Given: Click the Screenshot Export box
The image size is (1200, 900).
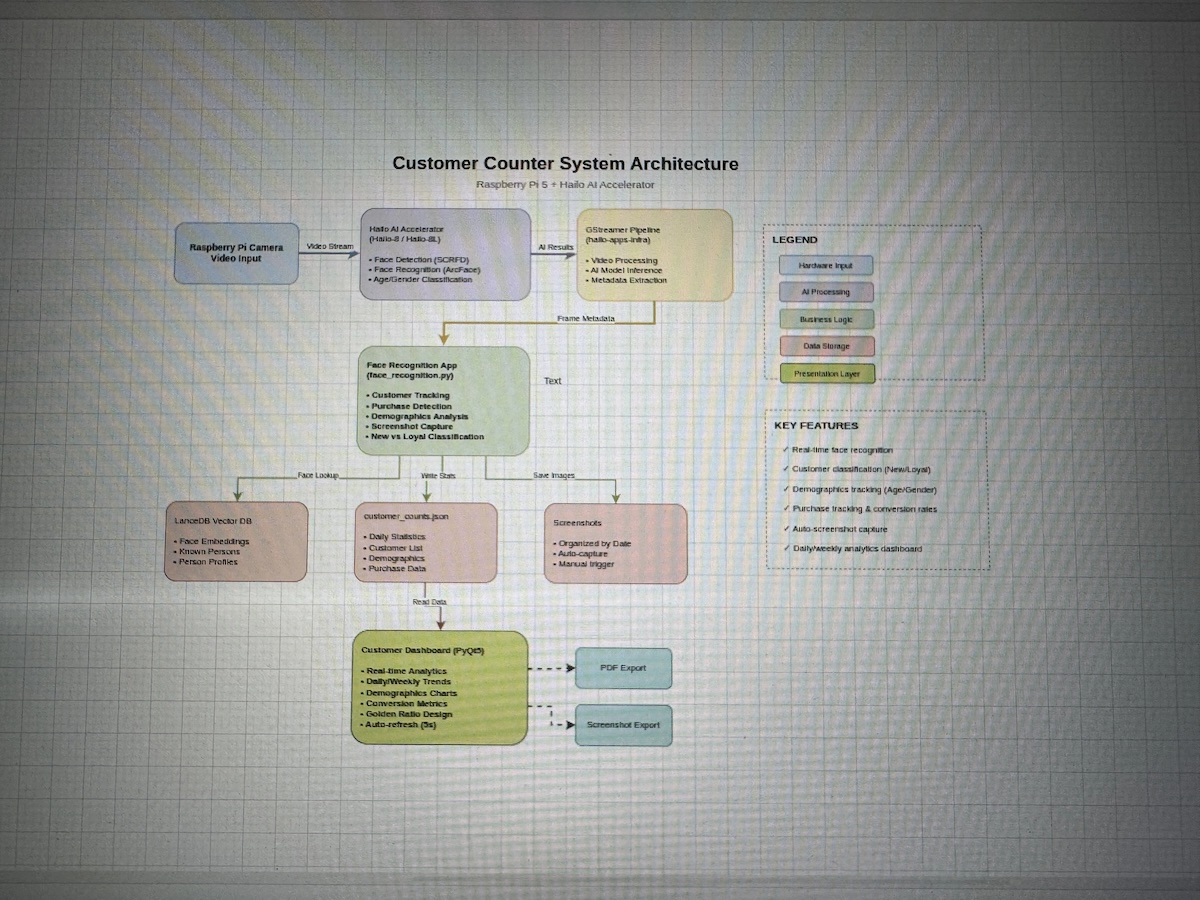Looking at the screenshot, I should 623,725.
